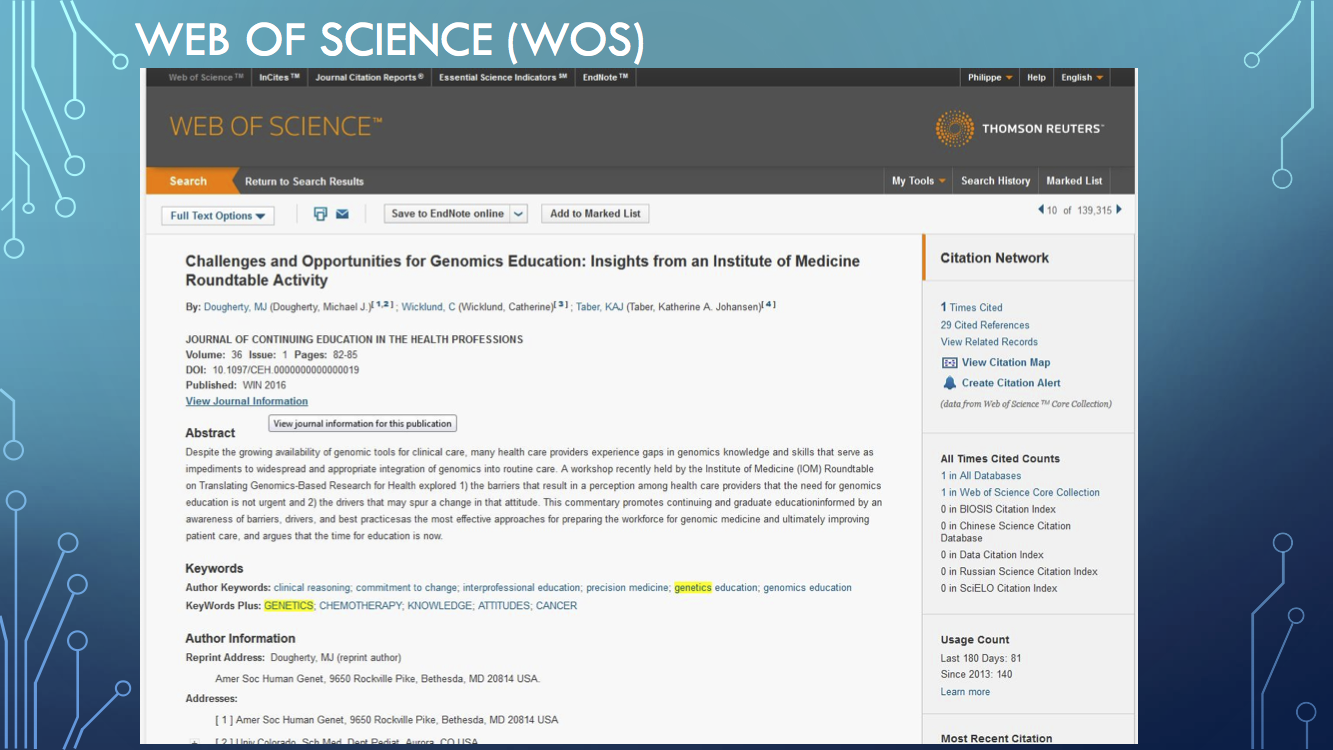Click the article title heading
The image size is (1333, 750).
tap(522, 270)
